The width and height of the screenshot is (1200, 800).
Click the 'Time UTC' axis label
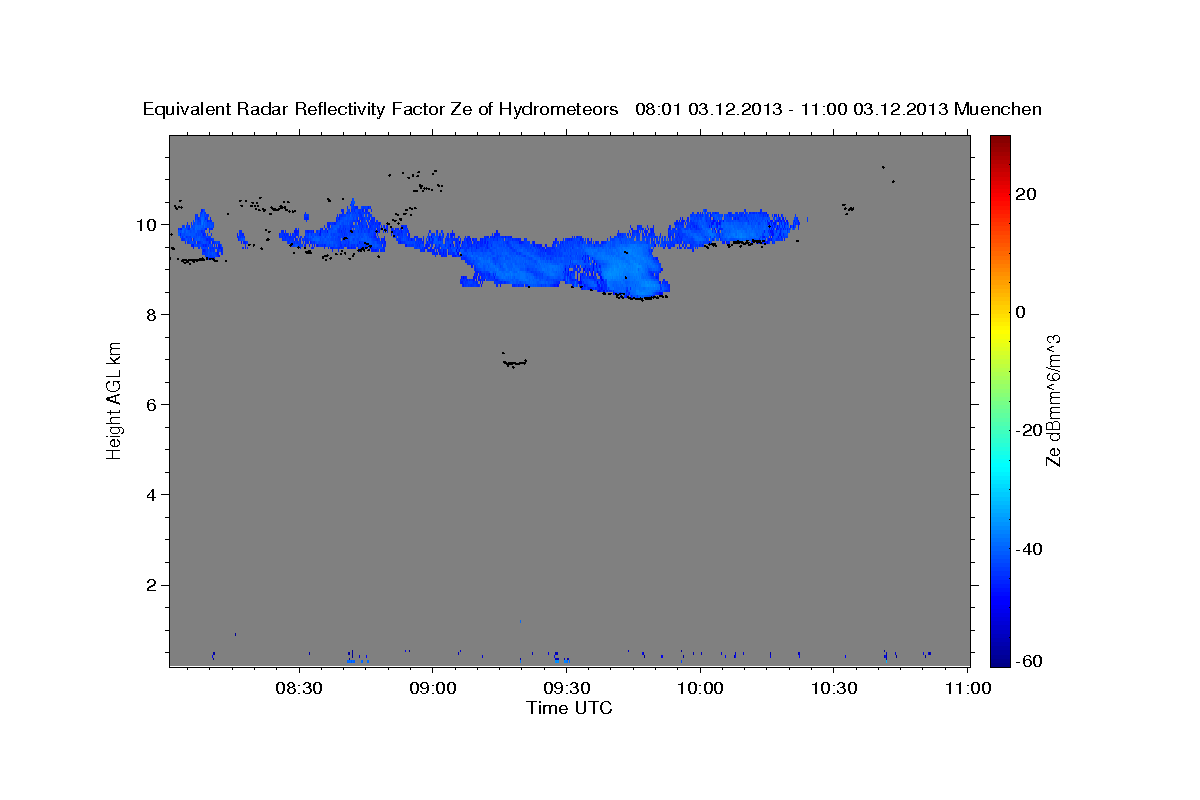(569, 708)
